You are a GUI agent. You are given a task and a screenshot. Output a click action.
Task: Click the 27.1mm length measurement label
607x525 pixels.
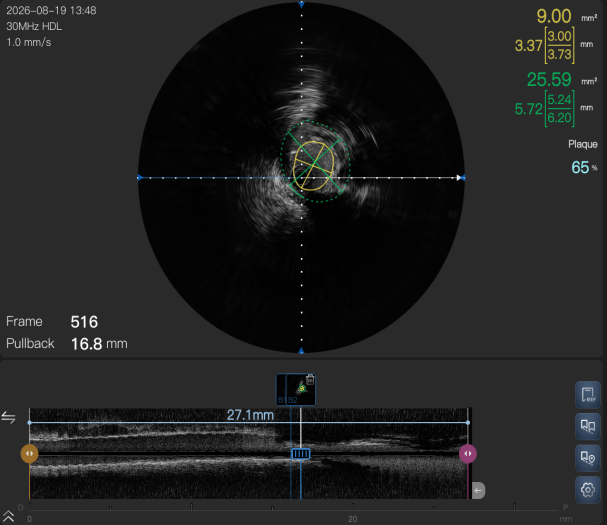(x=250, y=415)
